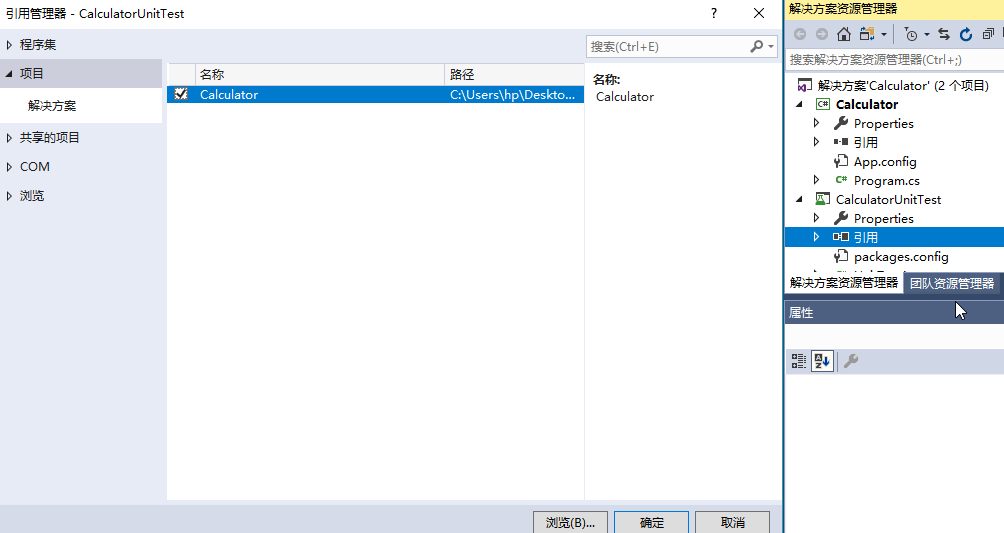Screen dimensions: 1004x533
Task: Click the references icon under Calculator project
Action: [x=841, y=142]
